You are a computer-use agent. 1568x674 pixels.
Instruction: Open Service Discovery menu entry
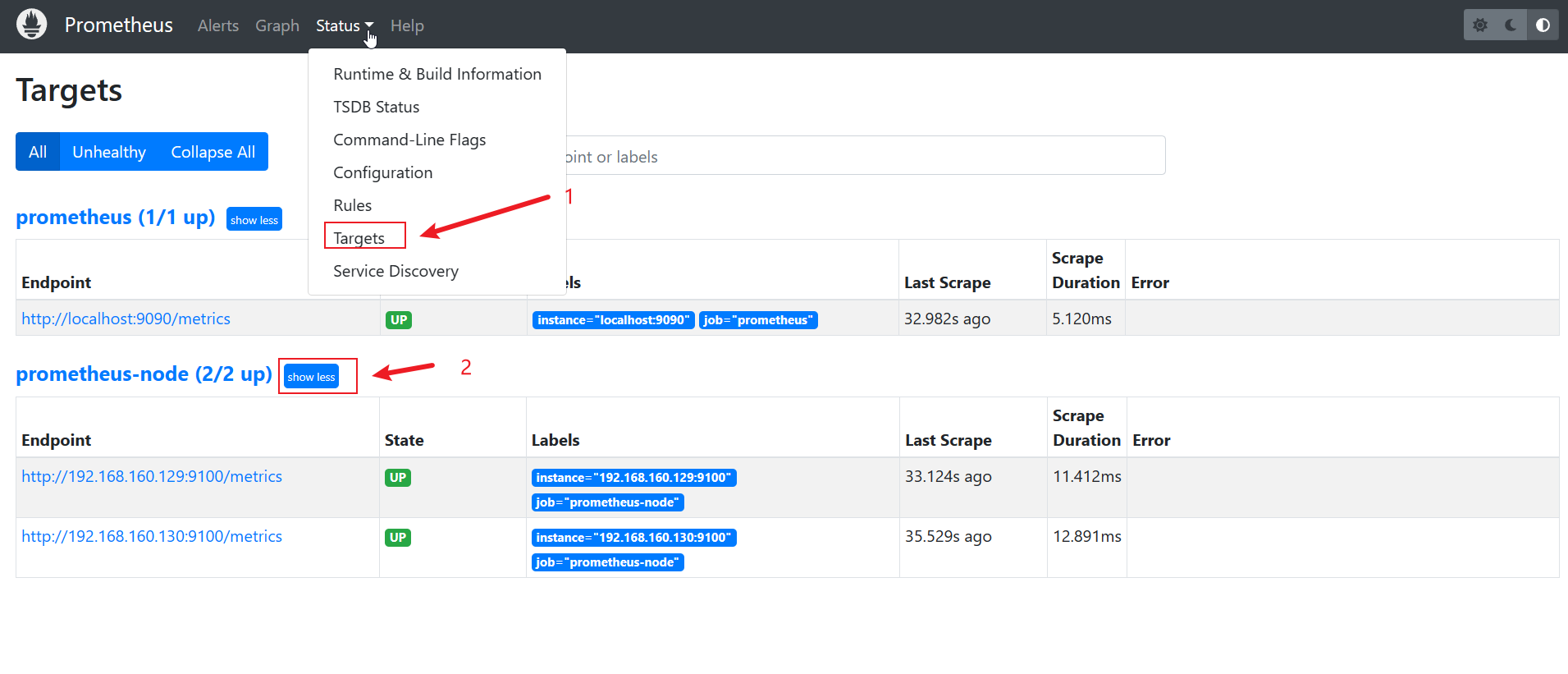(x=395, y=271)
